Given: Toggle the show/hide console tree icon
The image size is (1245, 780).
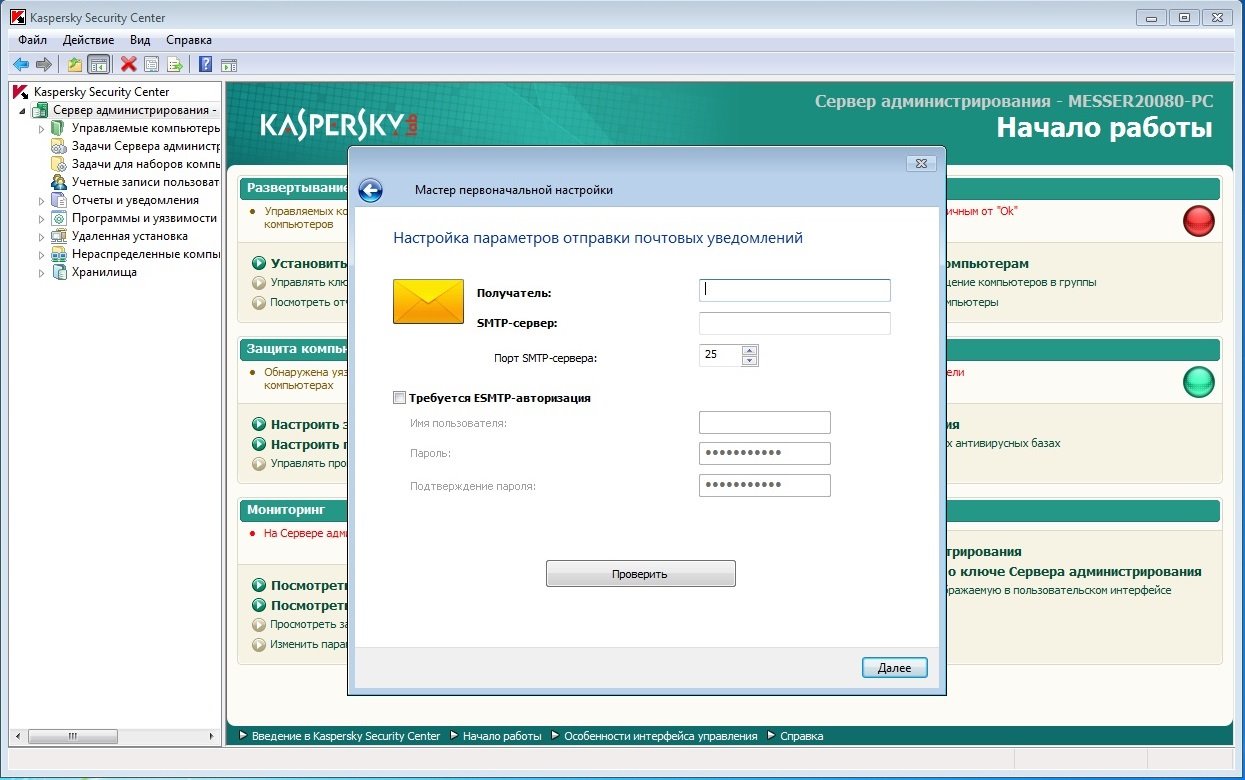Looking at the screenshot, I should click(x=98, y=64).
